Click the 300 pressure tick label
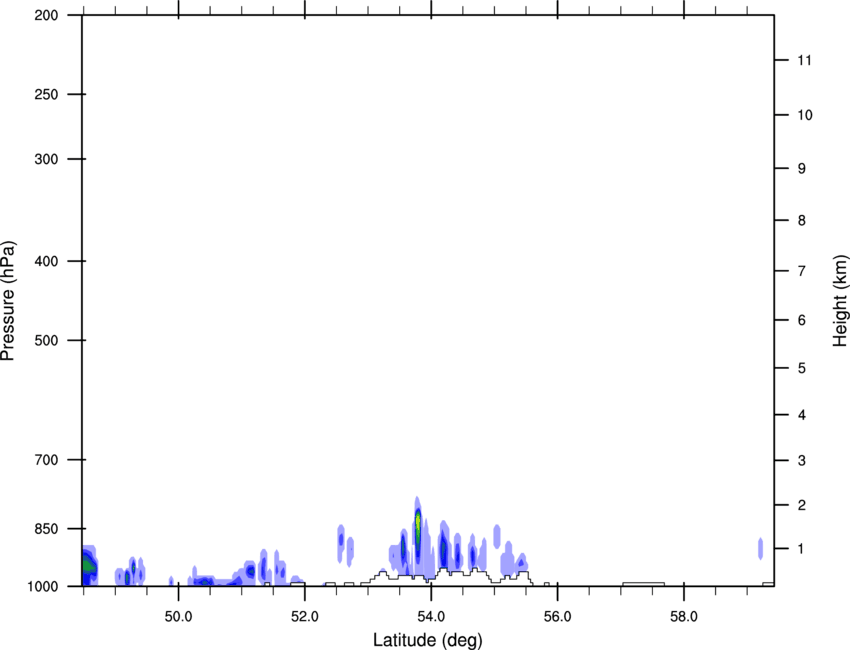 pyautogui.click(x=47, y=159)
